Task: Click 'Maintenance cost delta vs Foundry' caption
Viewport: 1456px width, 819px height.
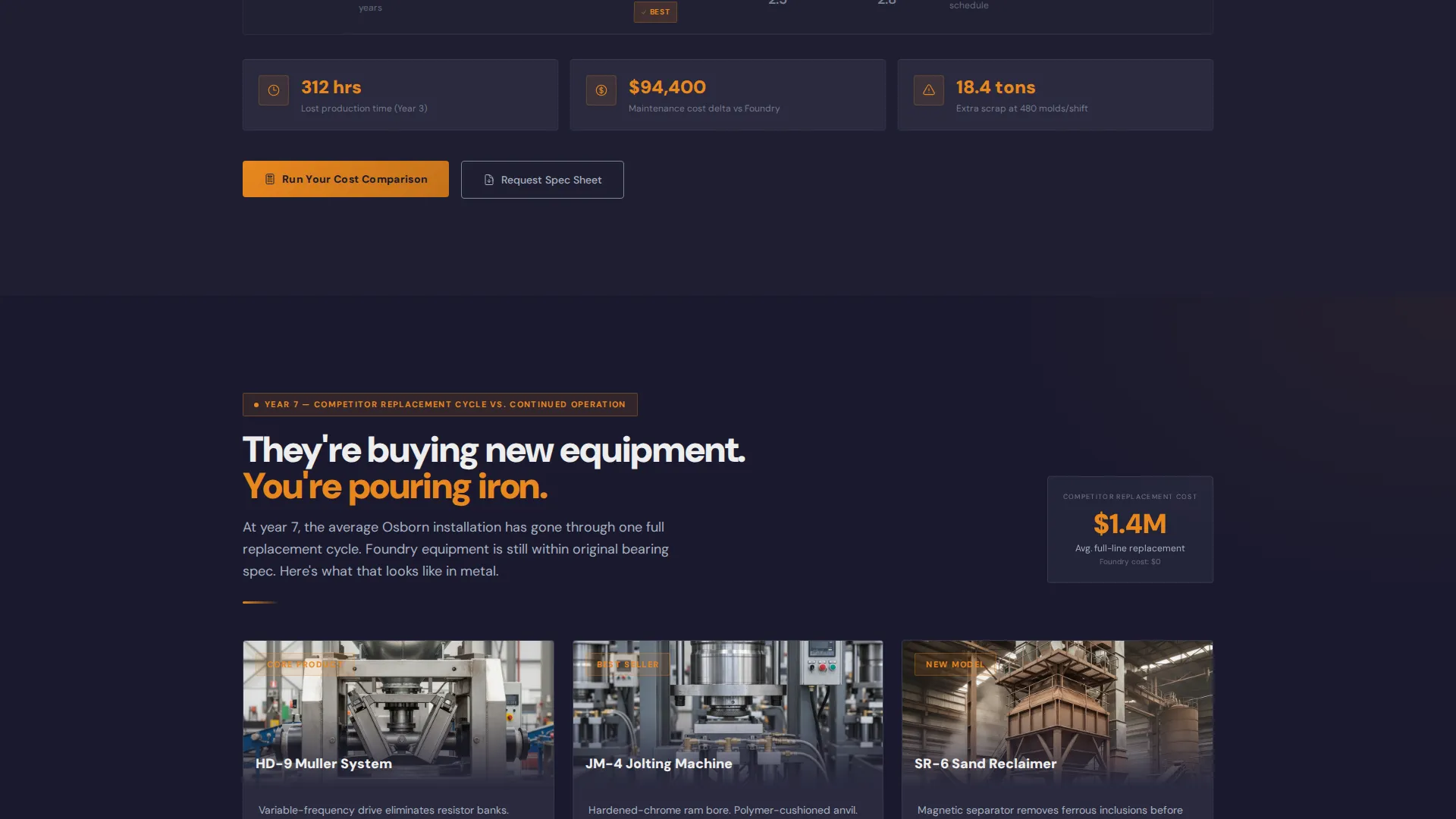Action: coord(704,108)
